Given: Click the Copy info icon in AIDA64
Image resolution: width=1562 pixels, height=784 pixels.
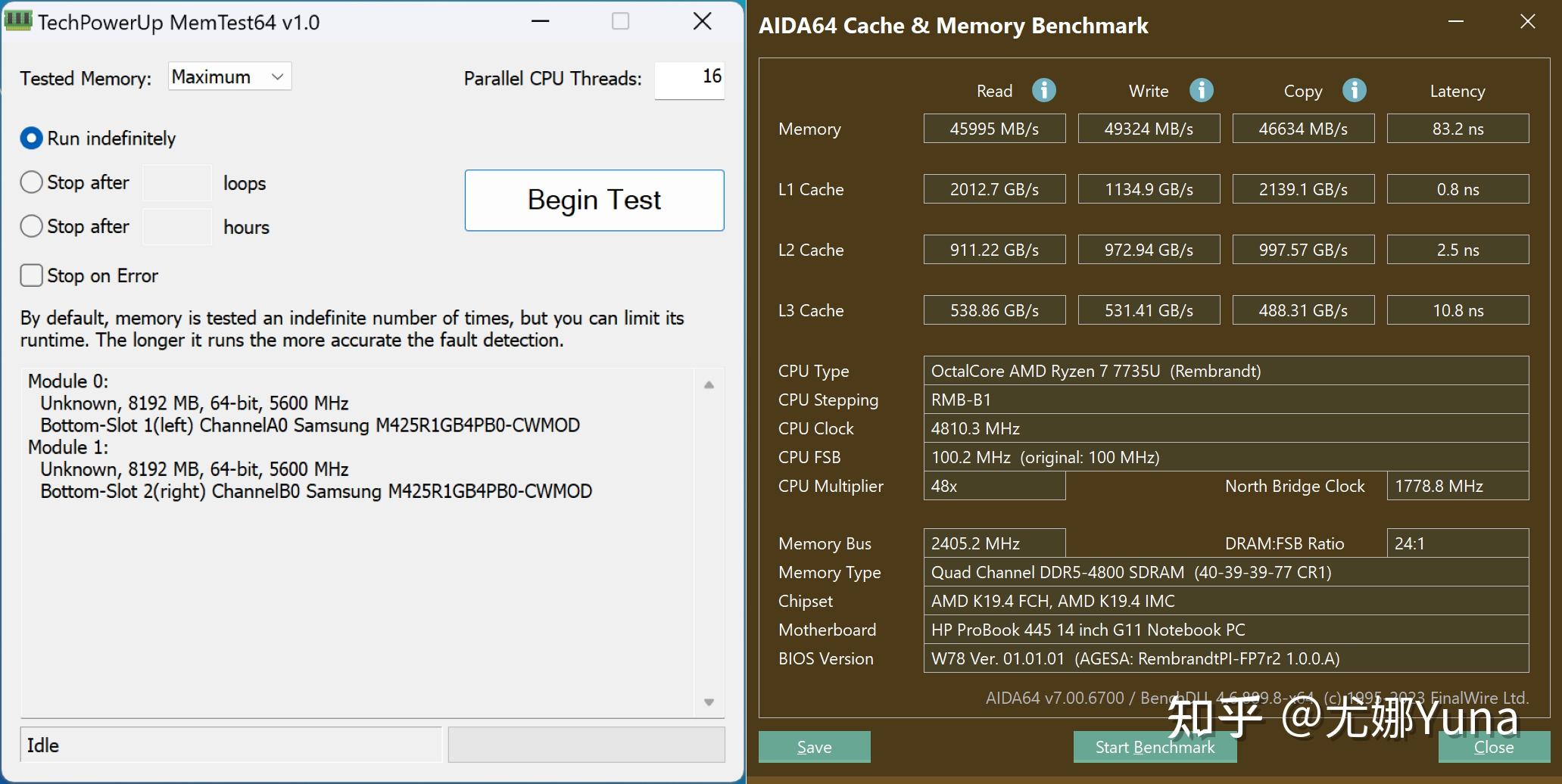Looking at the screenshot, I should (x=1355, y=91).
